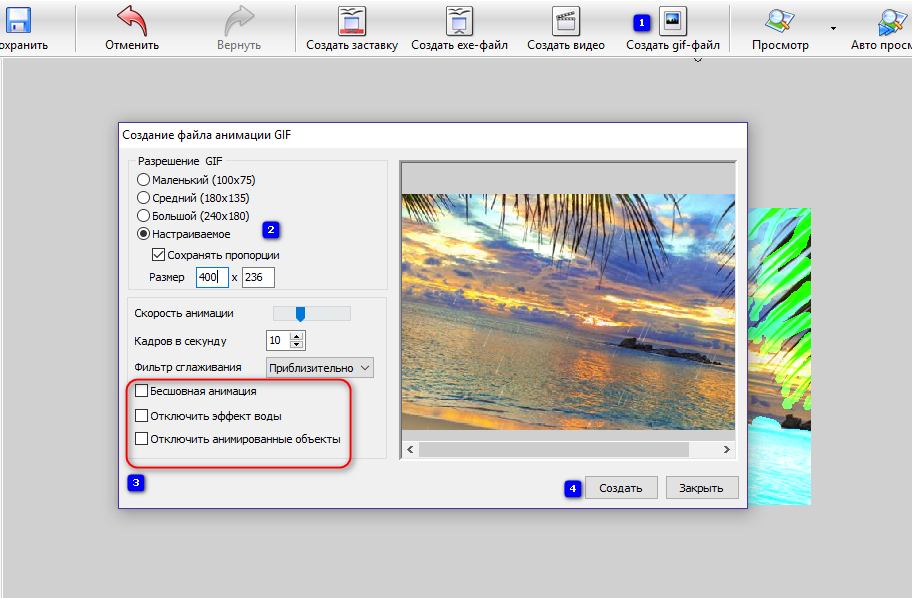
Task: Undo with the Отменить red arrow
Action: pos(132,21)
